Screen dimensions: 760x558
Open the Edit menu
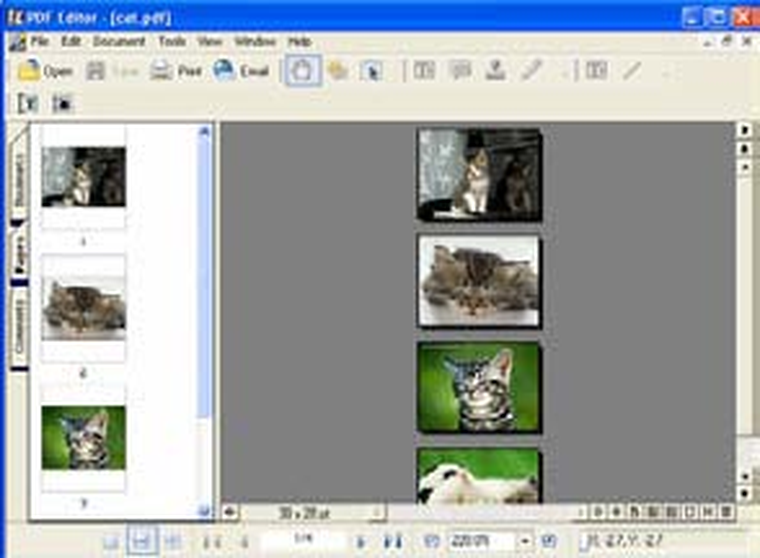[71, 42]
